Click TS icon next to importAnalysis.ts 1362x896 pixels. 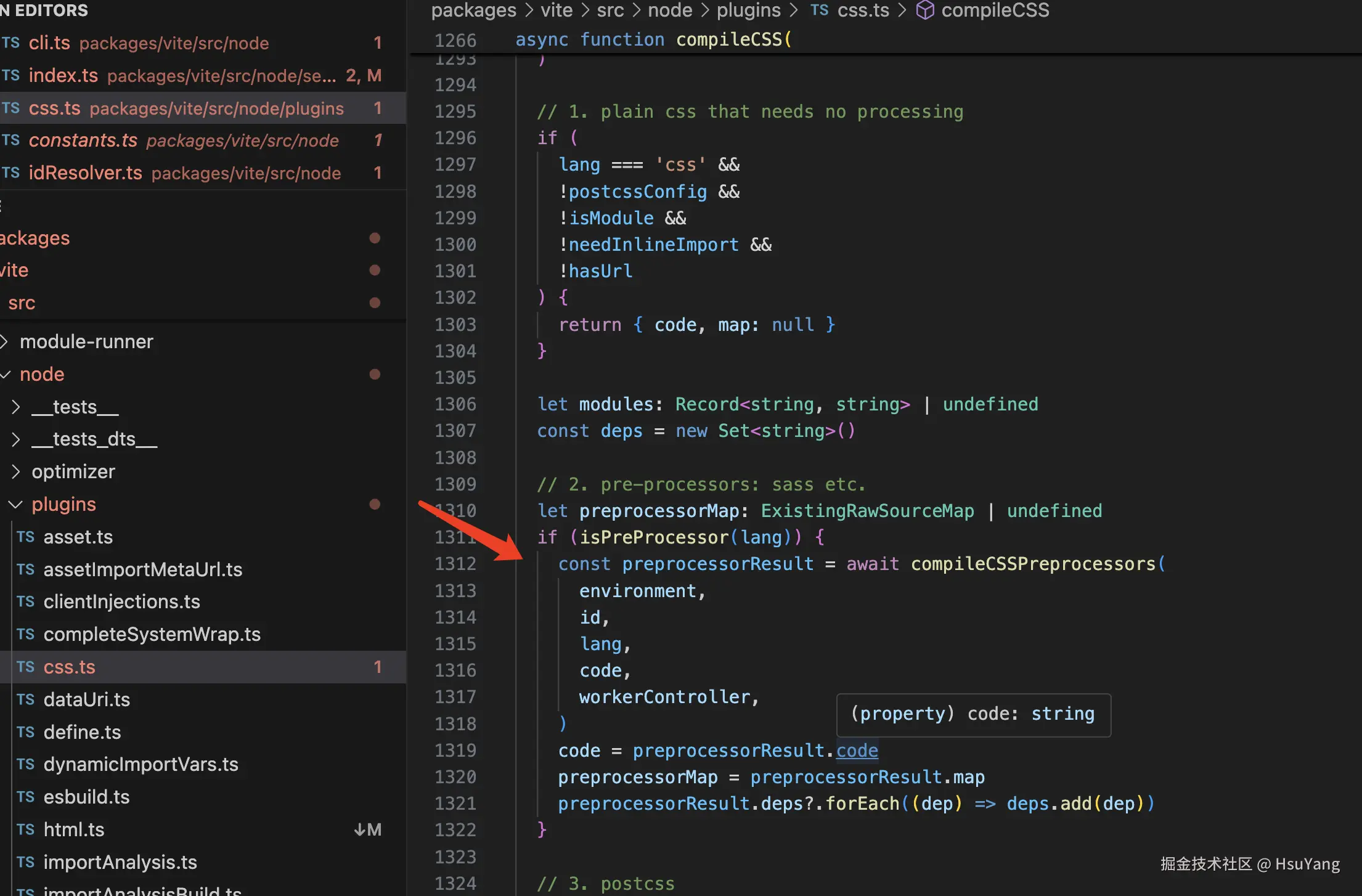[25, 862]
